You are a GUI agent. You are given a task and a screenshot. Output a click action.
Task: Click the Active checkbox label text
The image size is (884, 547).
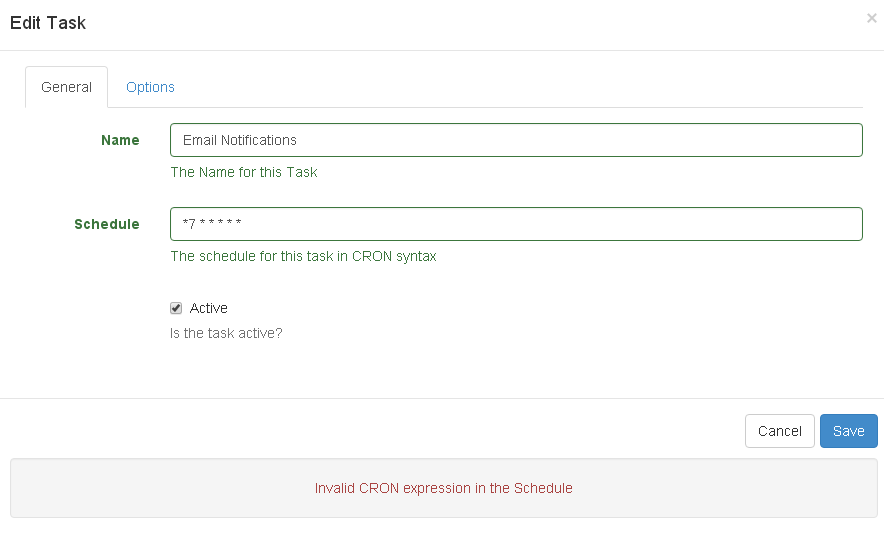[x=209, y=308]
